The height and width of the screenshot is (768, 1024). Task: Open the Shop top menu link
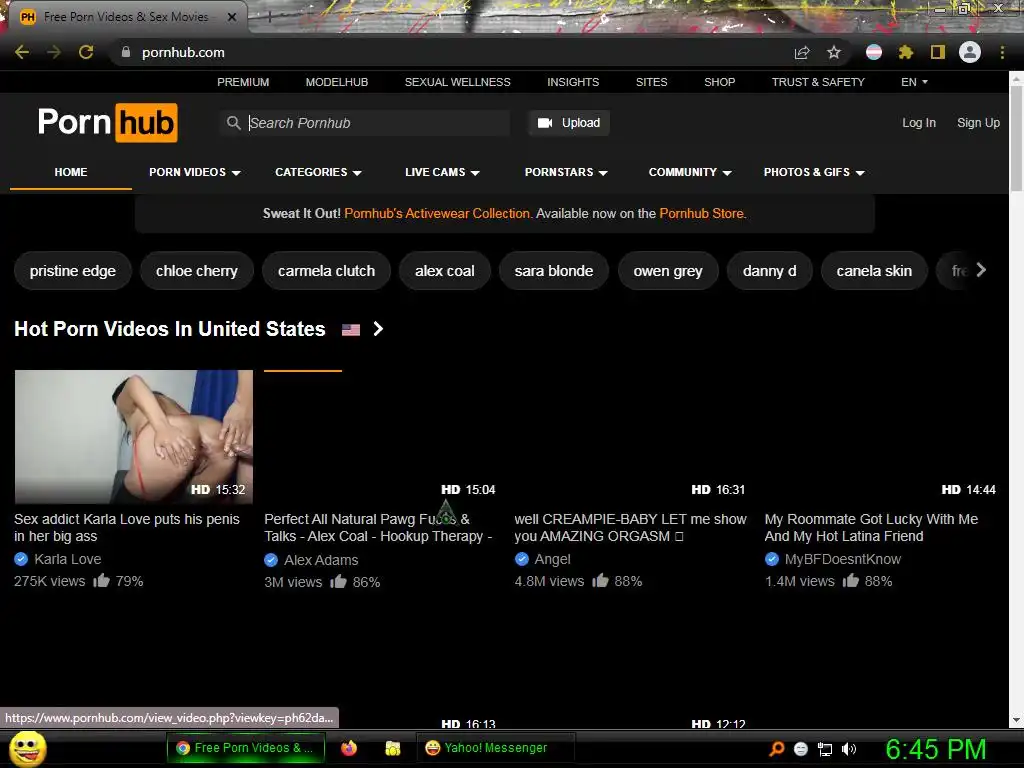coord(720,82)
